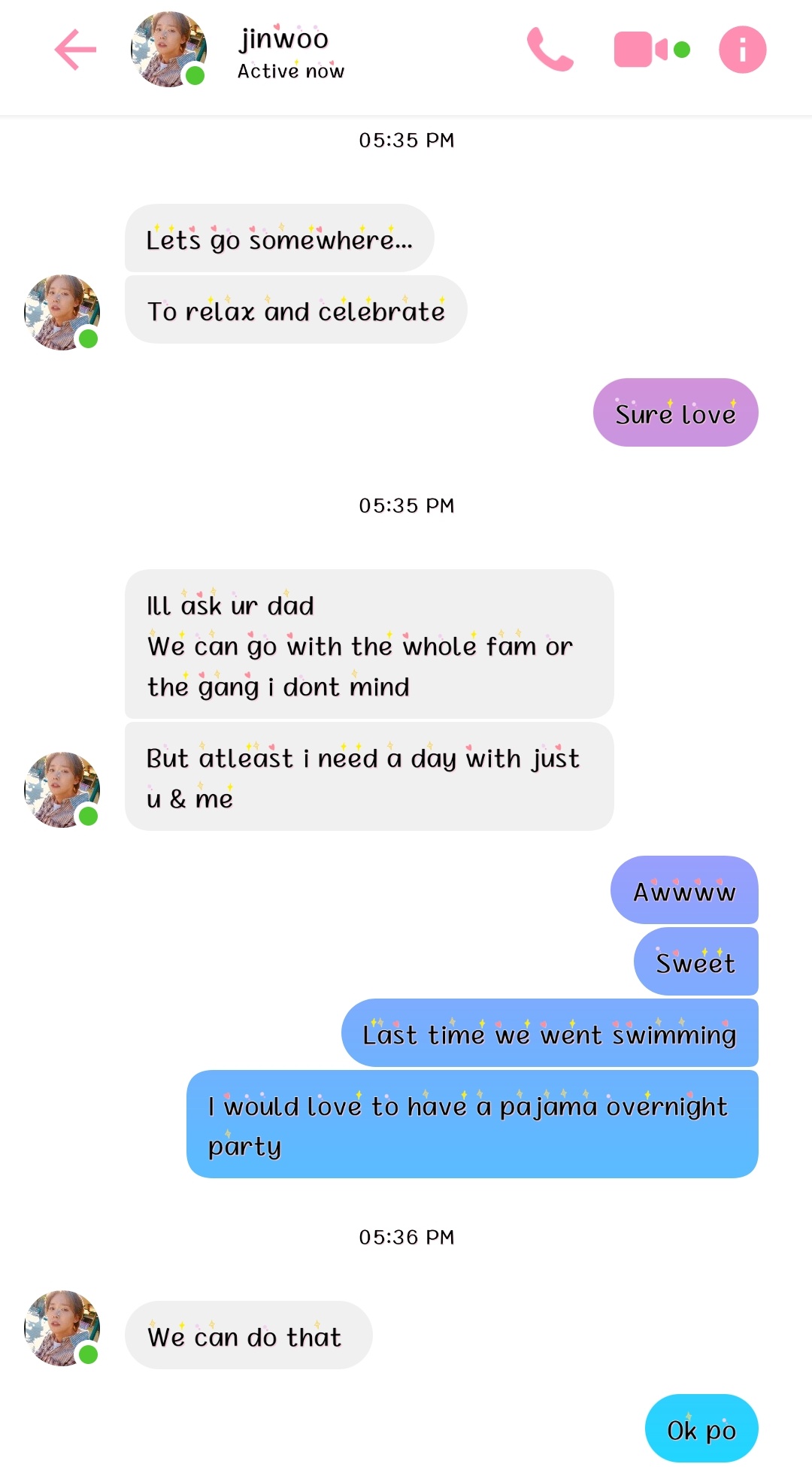Screen dimensions: 812x1467
Task: Tap the "But atleast i need a day" bubble
Action: pyautogui.click(x=369, y=777)
